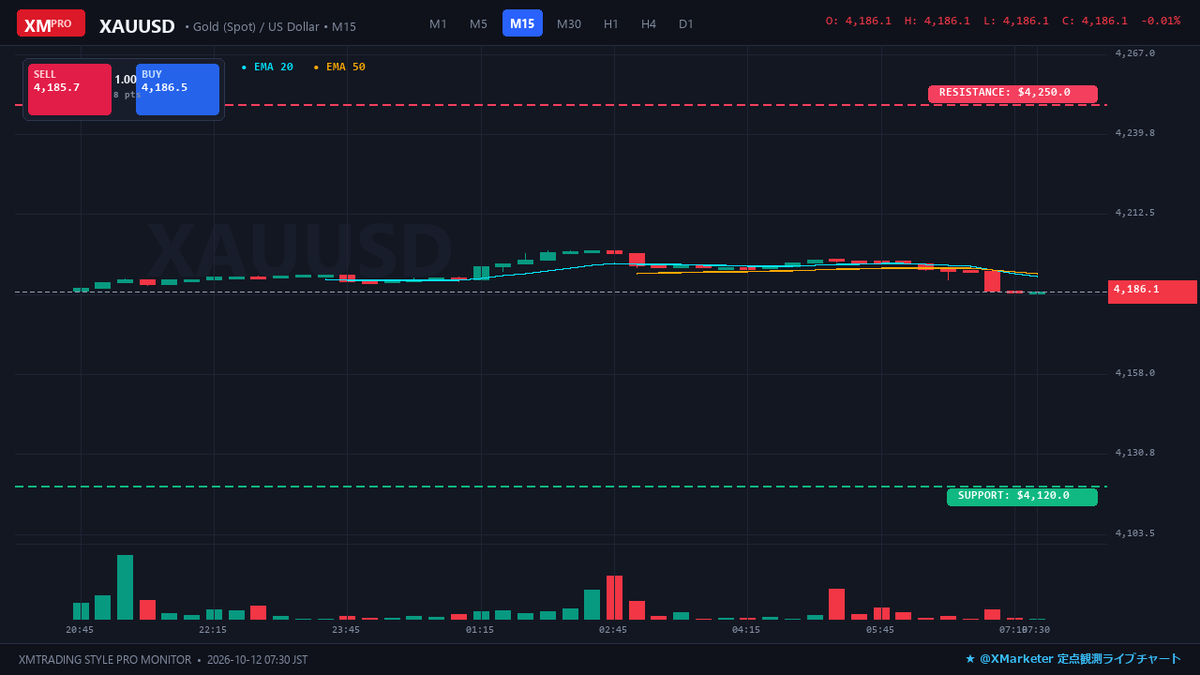The image size is (1200, 675).
Task: Click the 22:15 time axis label
Action: (x=213, y=630)
